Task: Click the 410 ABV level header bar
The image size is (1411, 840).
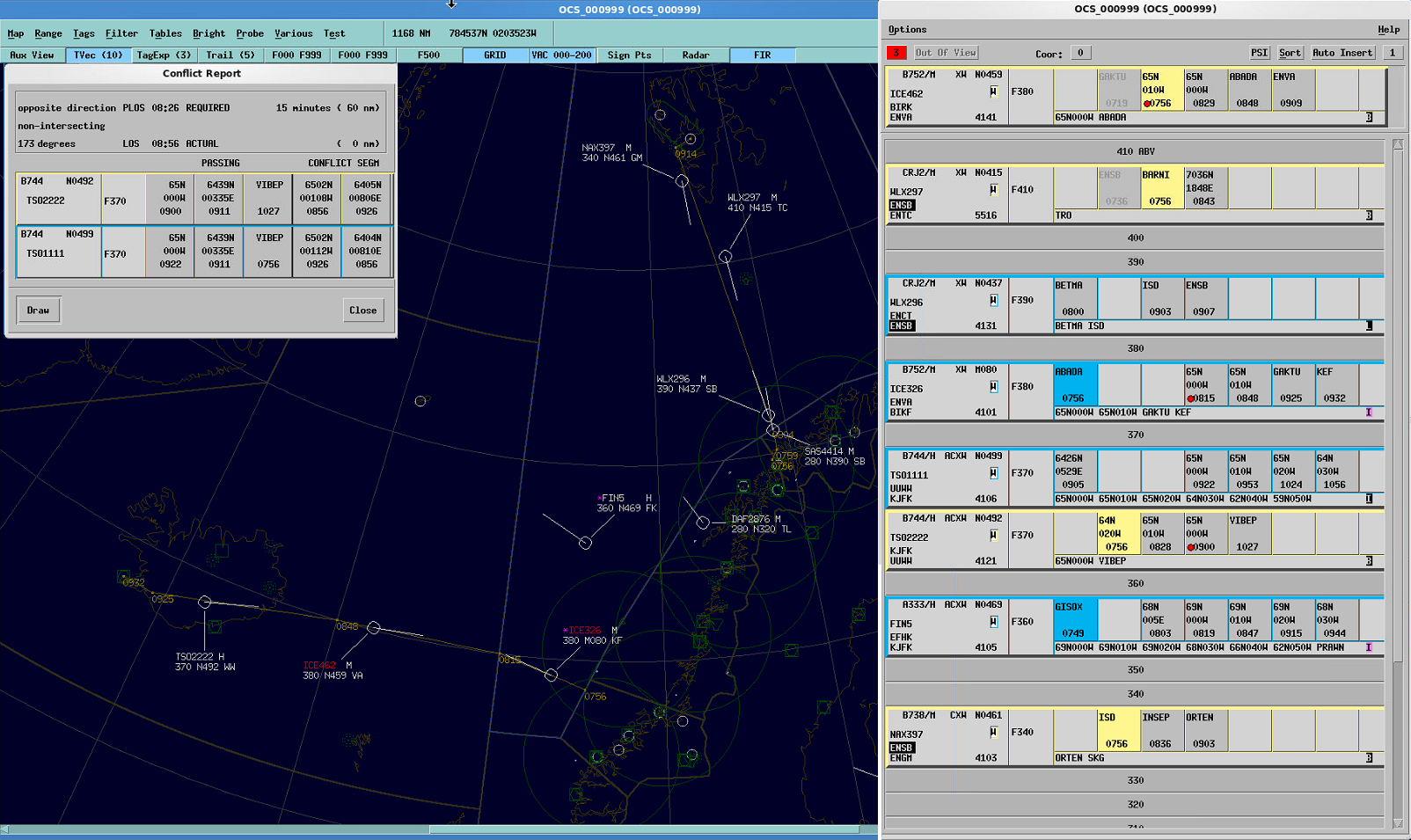Action: click(1135, 151)
